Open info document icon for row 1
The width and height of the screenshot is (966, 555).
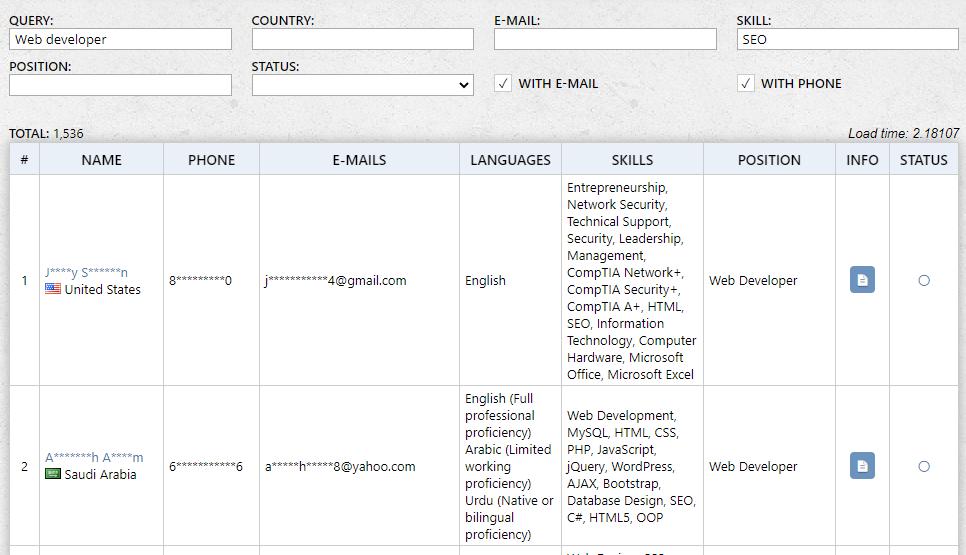(862, 280)
